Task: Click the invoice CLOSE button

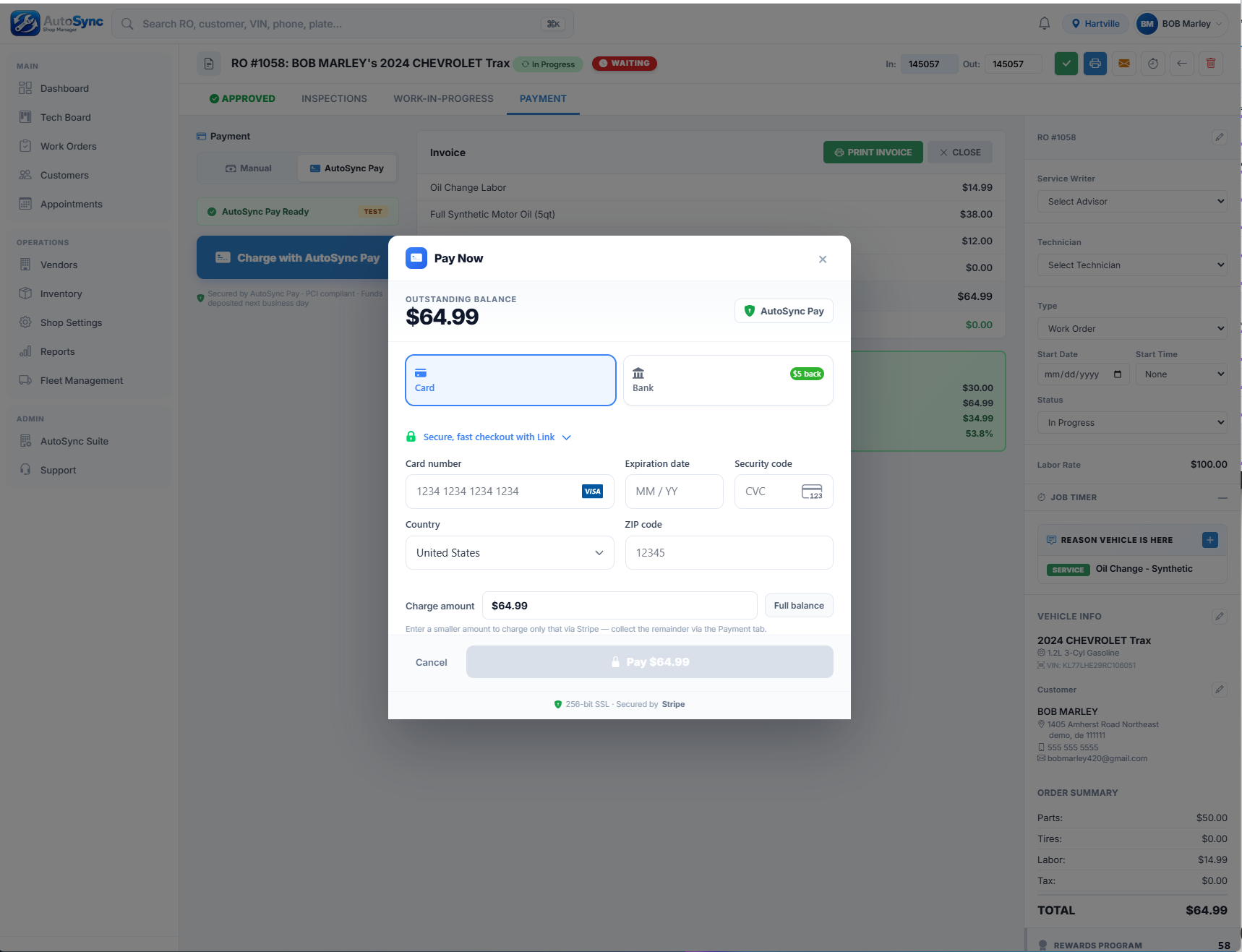Action: (x=959, y=153)
